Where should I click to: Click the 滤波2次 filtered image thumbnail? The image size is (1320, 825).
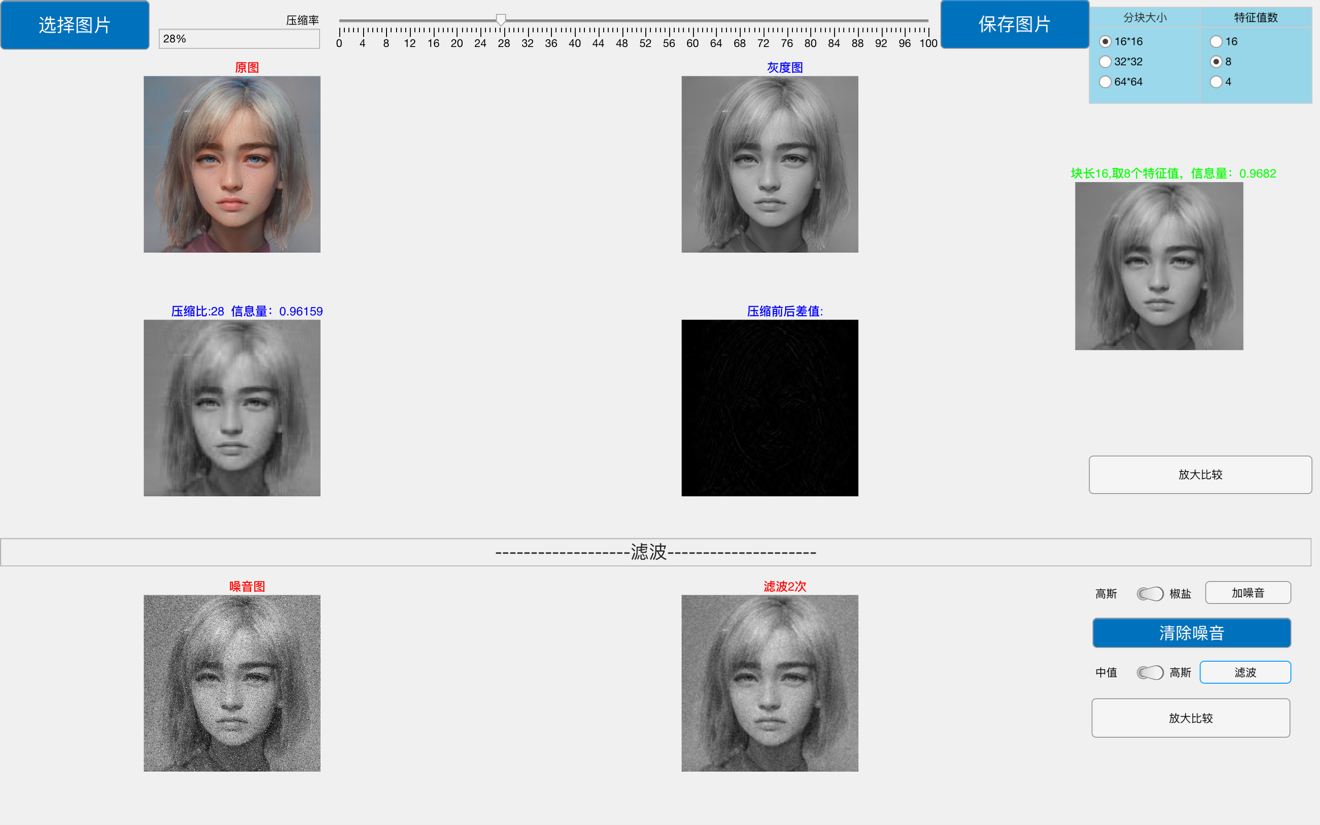pyautogui.click(x=769, y=683)
